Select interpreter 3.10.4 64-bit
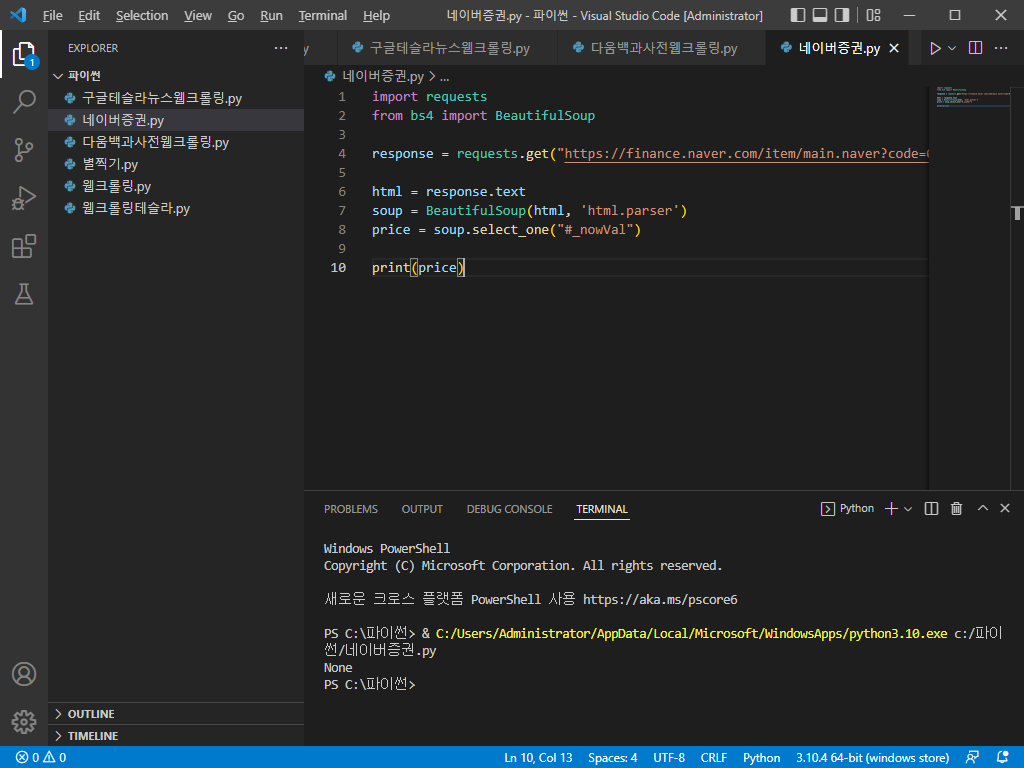This screenshot has height=768, width=1024. pos(872,758)
